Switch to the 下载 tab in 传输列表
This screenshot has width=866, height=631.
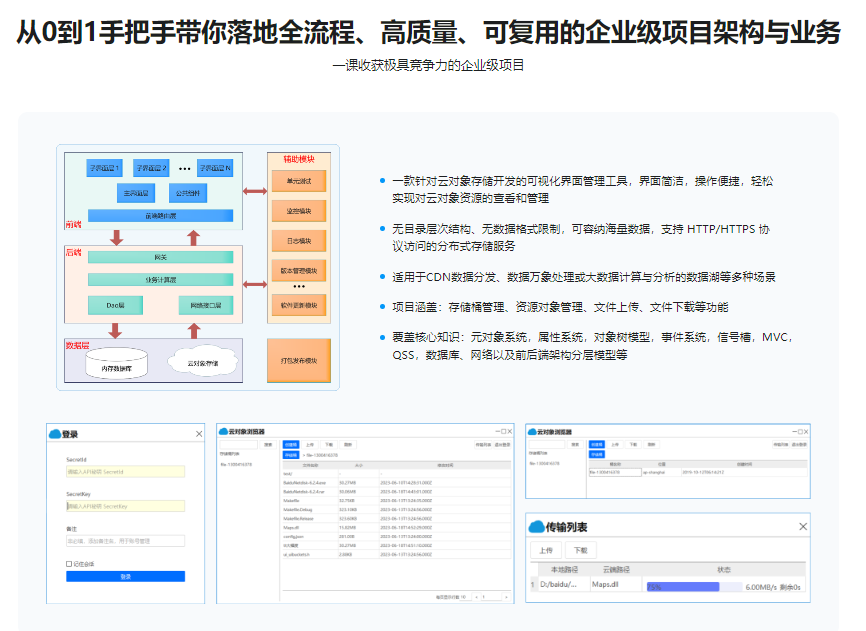pyautogui.click(x=582, y=550)
